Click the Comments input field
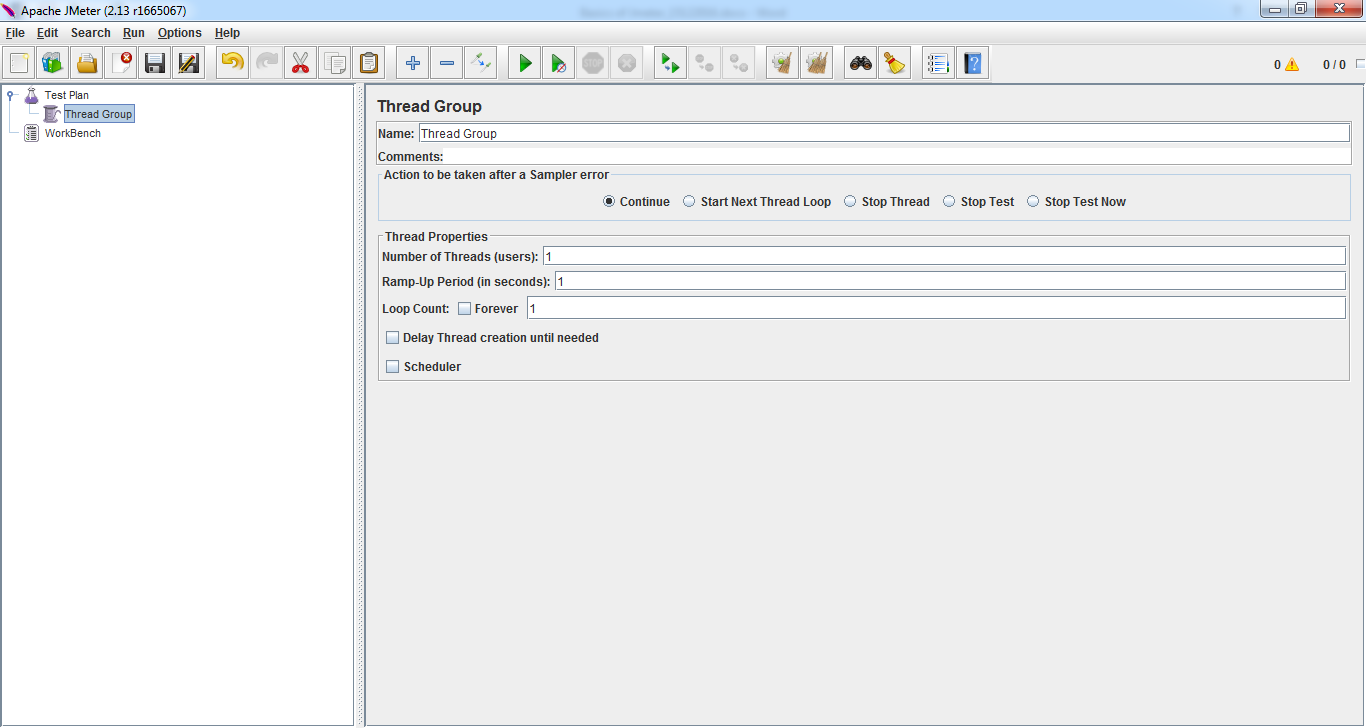Image resolution: width=1366 pixels, height=728 pixels. click(x=897, y=156)
